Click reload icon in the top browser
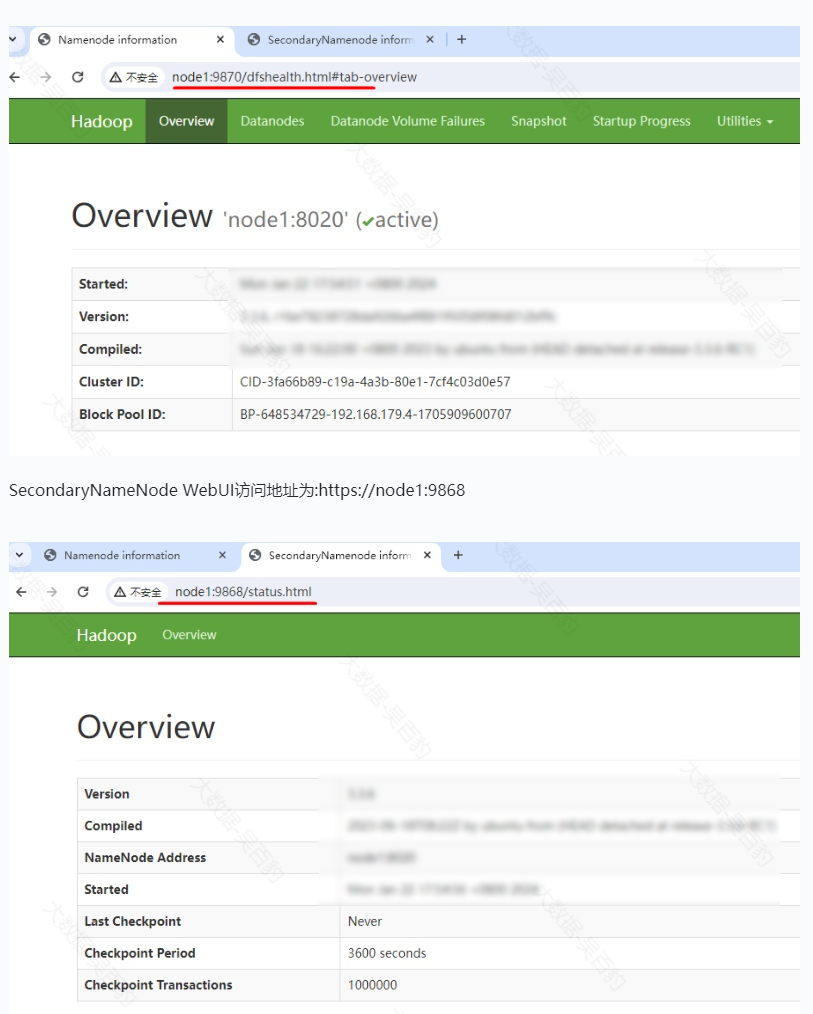Screen dimensions: 813x1014 [x=78, y=77]
